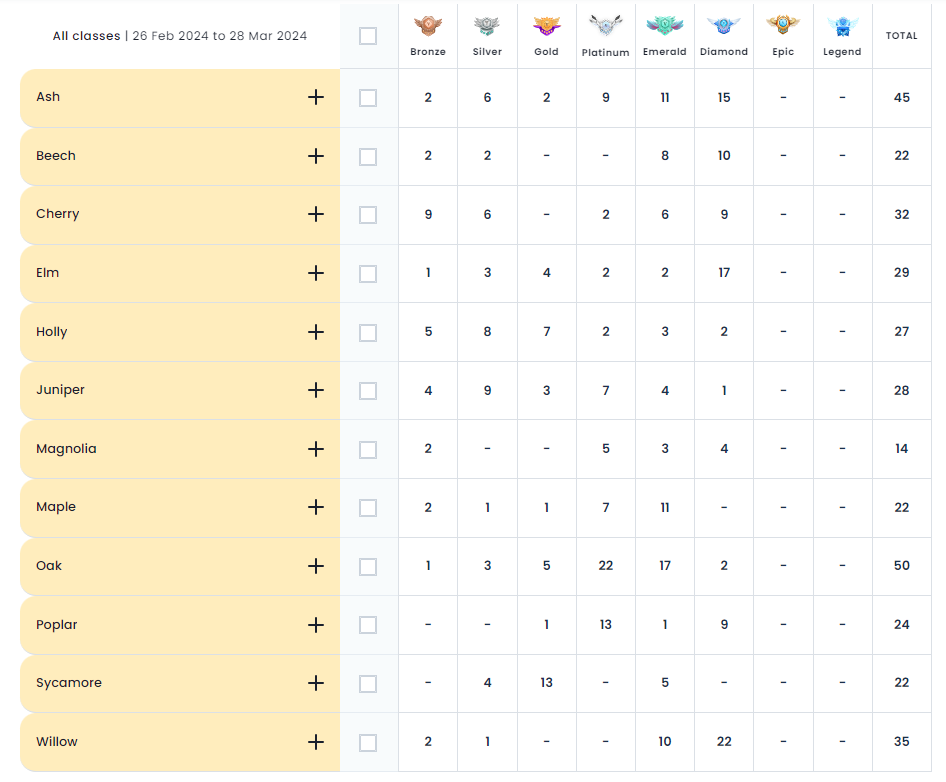Select the Emerald badge icon

point(665,26)
